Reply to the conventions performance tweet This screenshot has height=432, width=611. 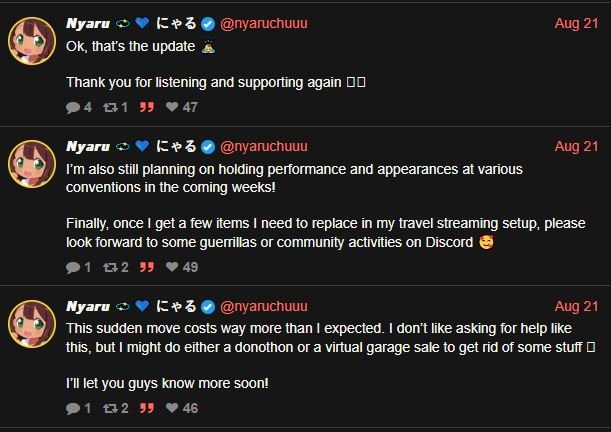(x=73, y=267)
